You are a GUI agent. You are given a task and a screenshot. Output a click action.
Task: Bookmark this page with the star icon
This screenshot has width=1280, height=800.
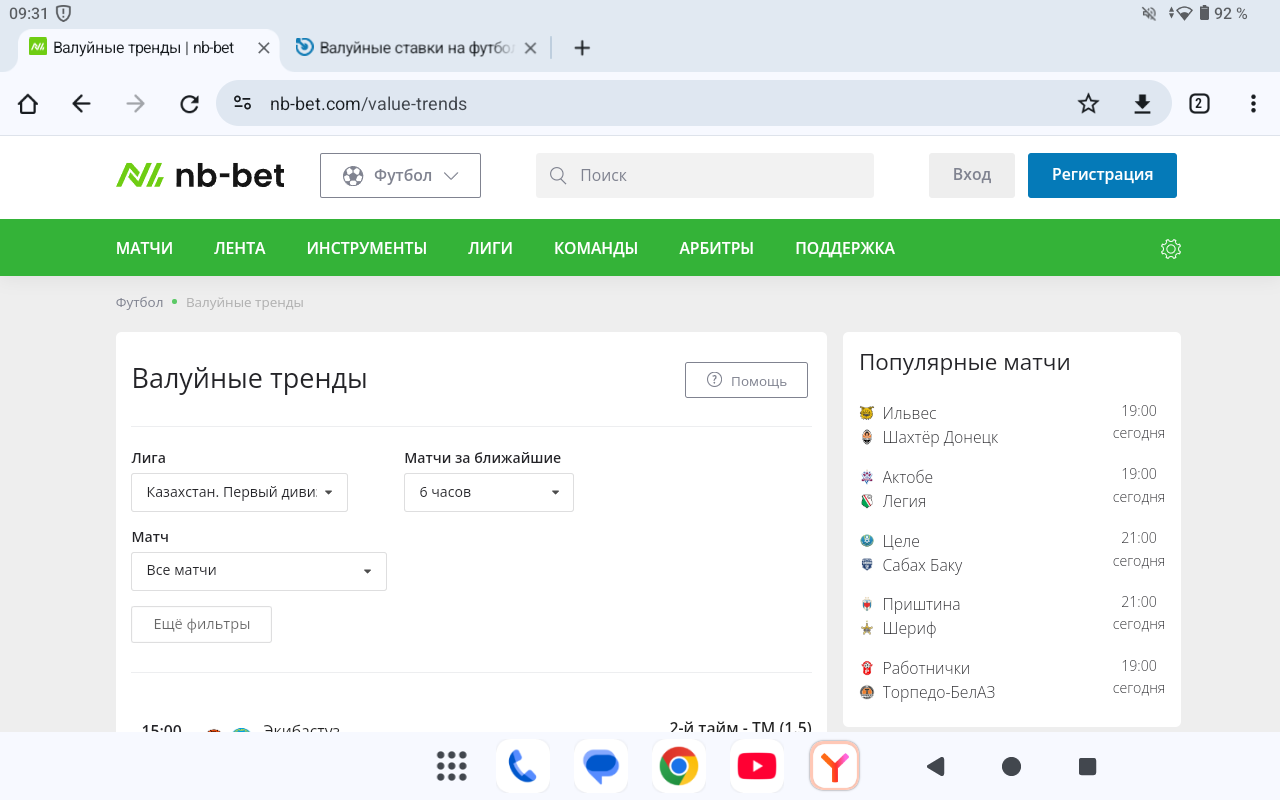click(x=1088, y=104)
